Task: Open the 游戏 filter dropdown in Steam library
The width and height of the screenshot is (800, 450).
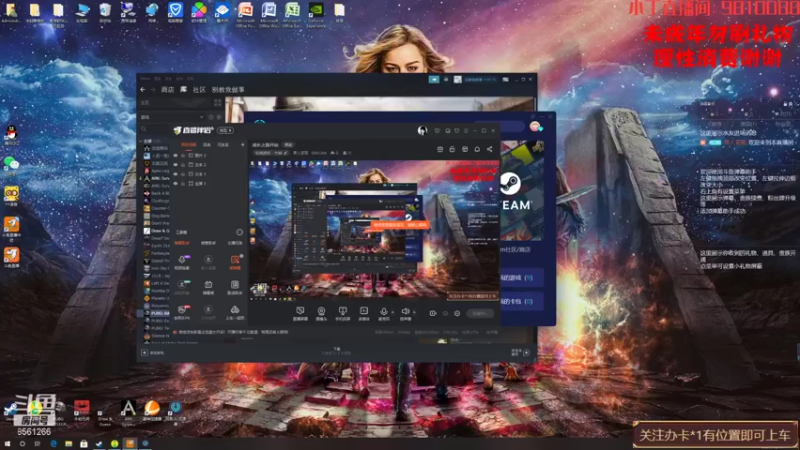Action: coord(172,117)
